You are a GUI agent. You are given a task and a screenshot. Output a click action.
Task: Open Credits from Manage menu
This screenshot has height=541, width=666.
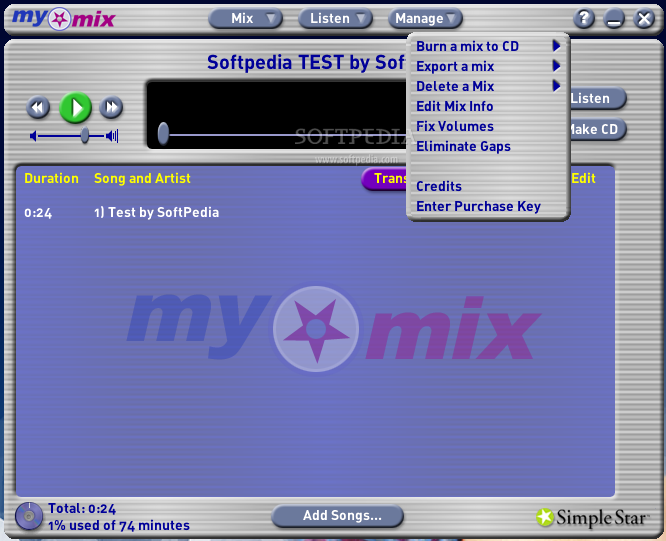pyautogui.click(x=439, y=186)
